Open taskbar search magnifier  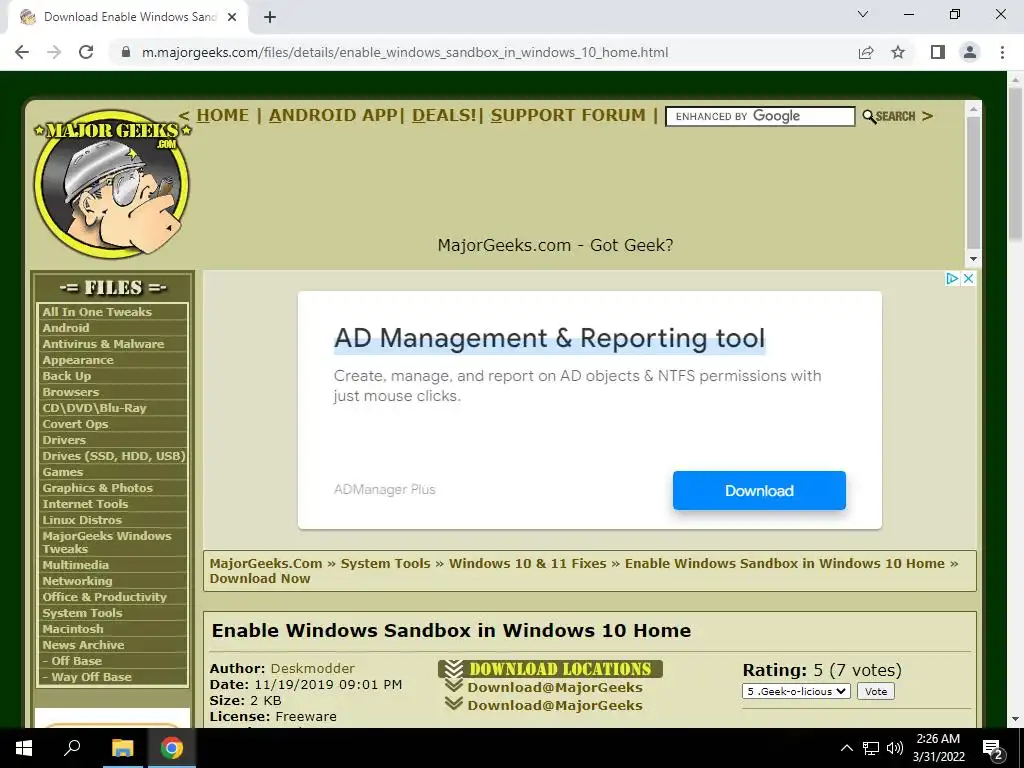72,747
